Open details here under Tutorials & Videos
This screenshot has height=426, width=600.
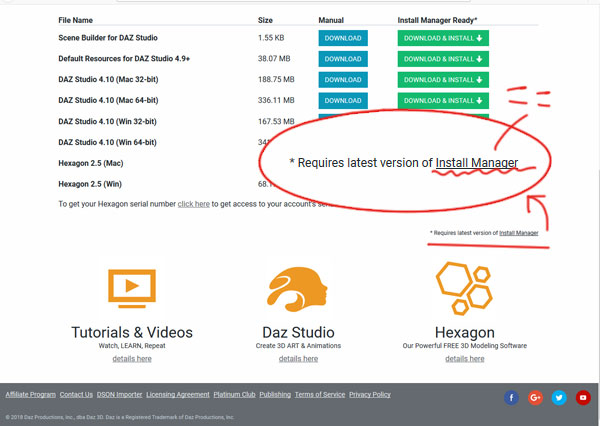132,359
